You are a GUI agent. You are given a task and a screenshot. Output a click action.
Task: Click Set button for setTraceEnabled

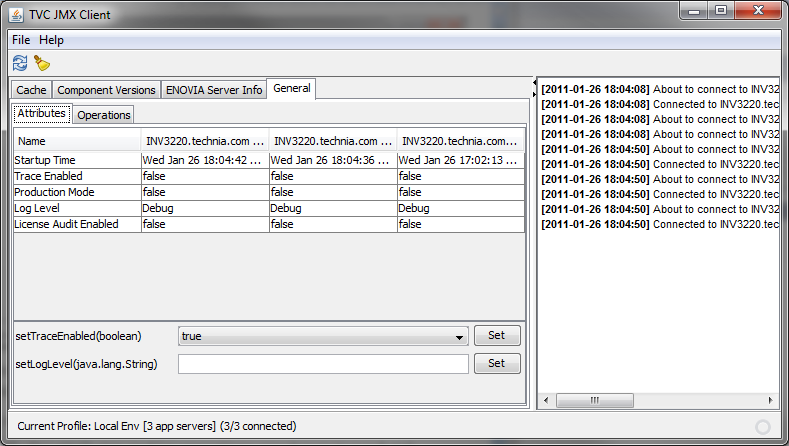497,336
